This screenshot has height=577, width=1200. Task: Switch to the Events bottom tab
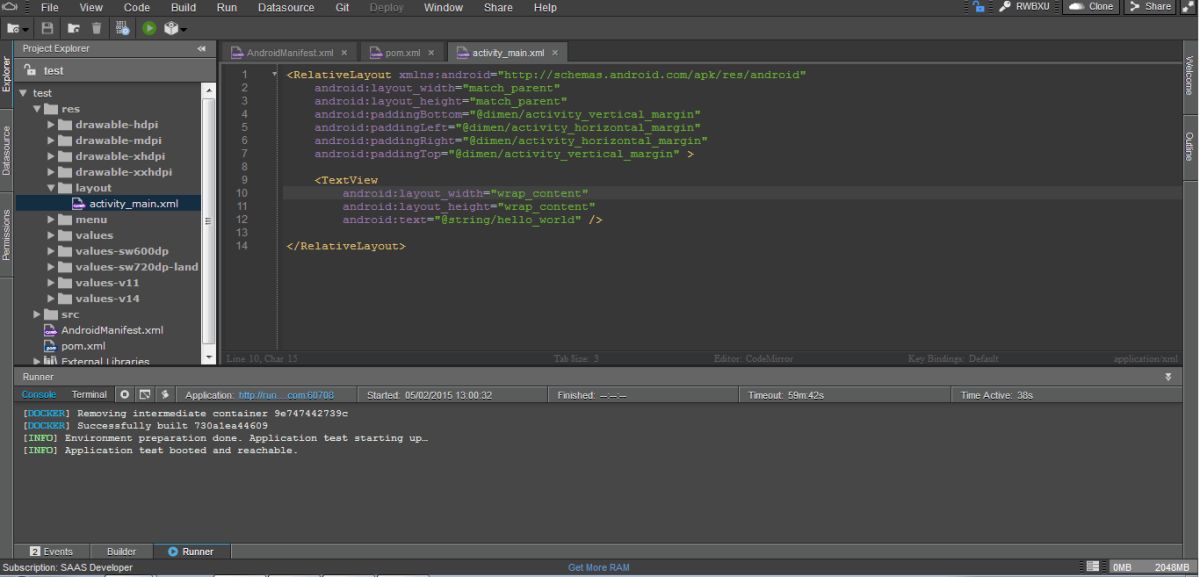coord(51,551)
